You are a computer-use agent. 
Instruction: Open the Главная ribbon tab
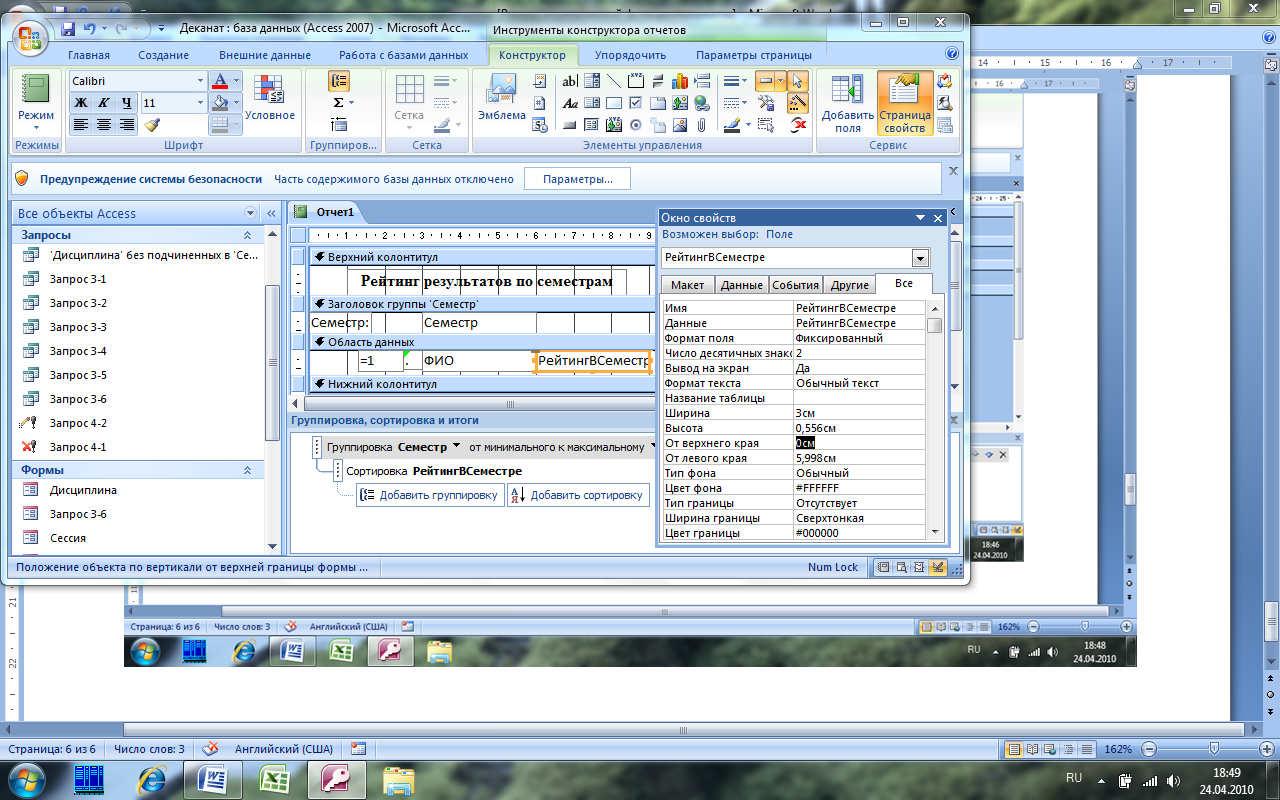tap(89, 55)
